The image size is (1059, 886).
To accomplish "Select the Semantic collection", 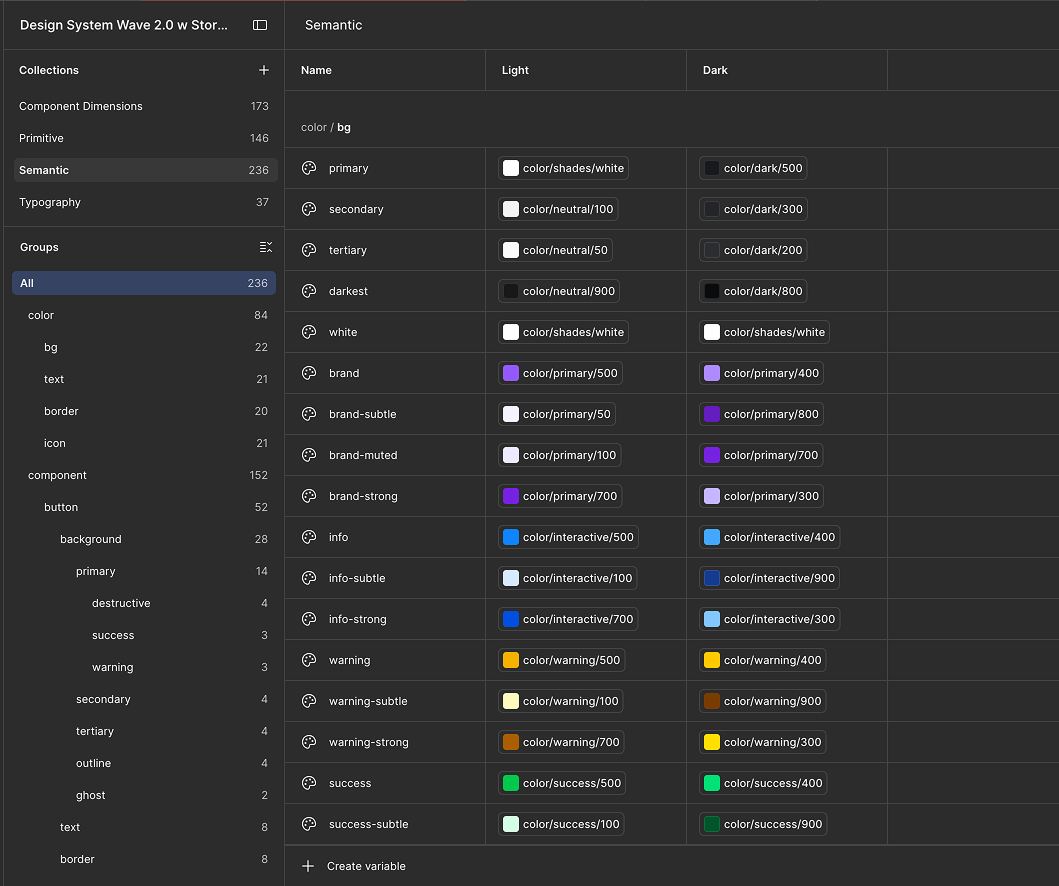I will 144,170.
